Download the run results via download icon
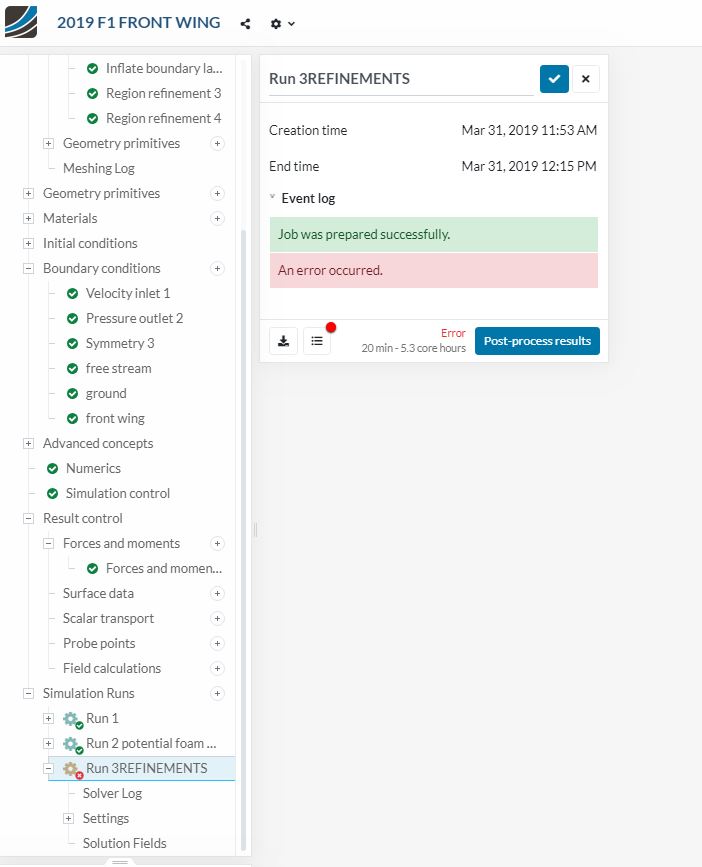The height and width of the screenshot is (867, 702). pos(284,341)
